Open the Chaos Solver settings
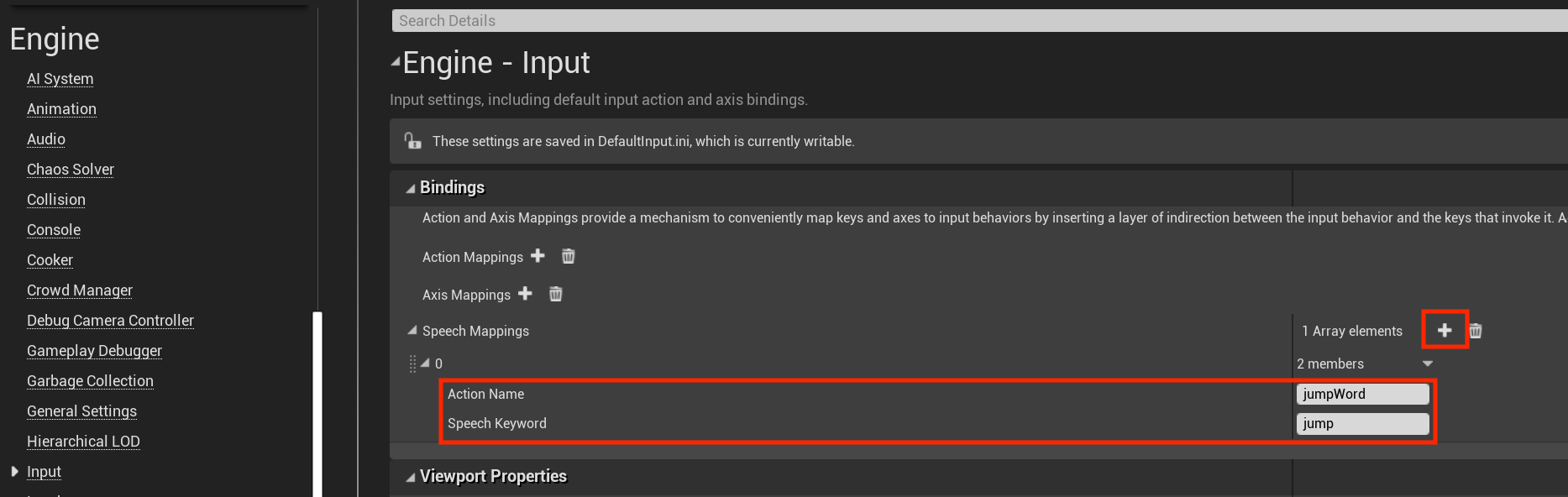1568x497 pixels. [x=71, y=169]
